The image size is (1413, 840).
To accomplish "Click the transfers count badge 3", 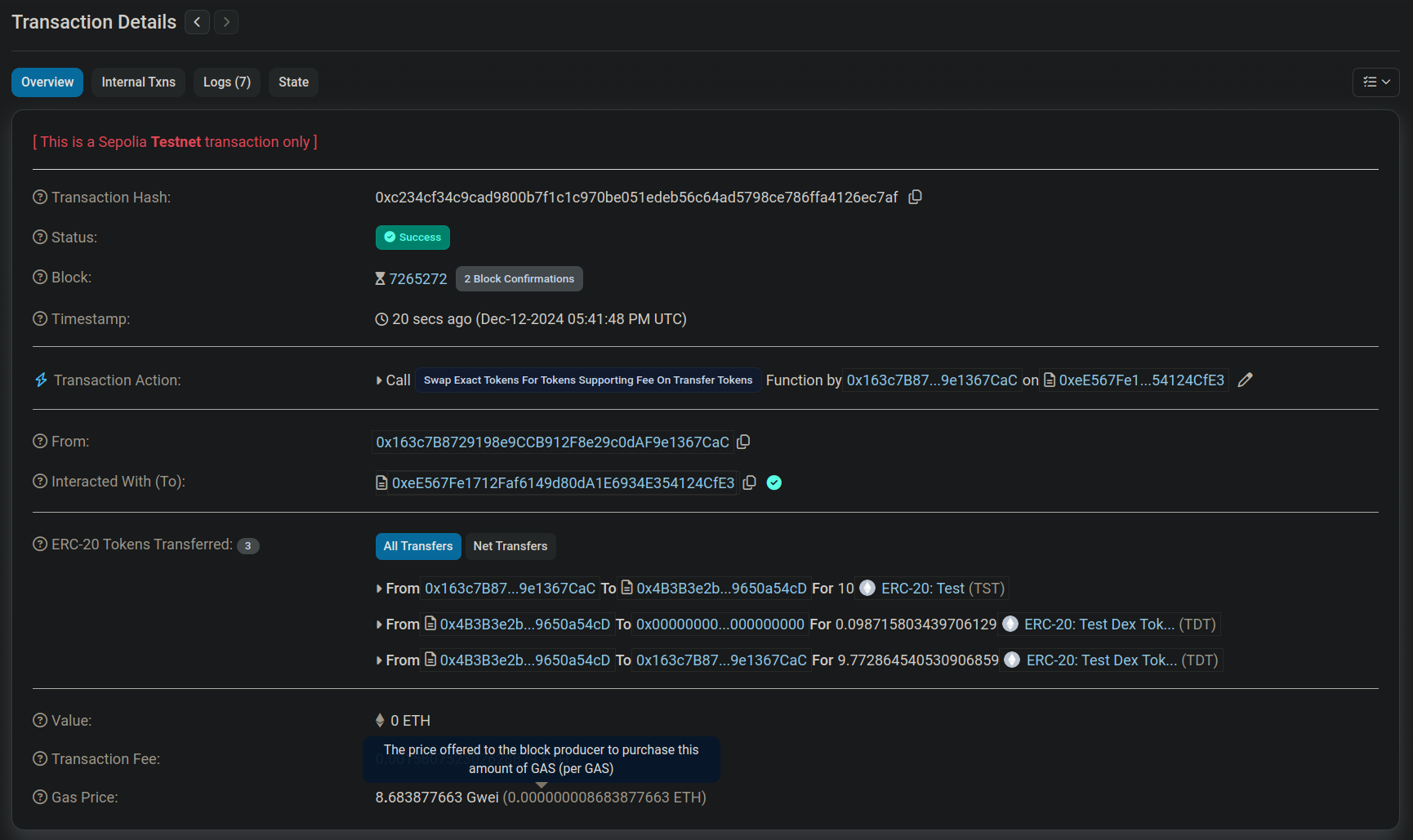I will (x=248, y=545).
